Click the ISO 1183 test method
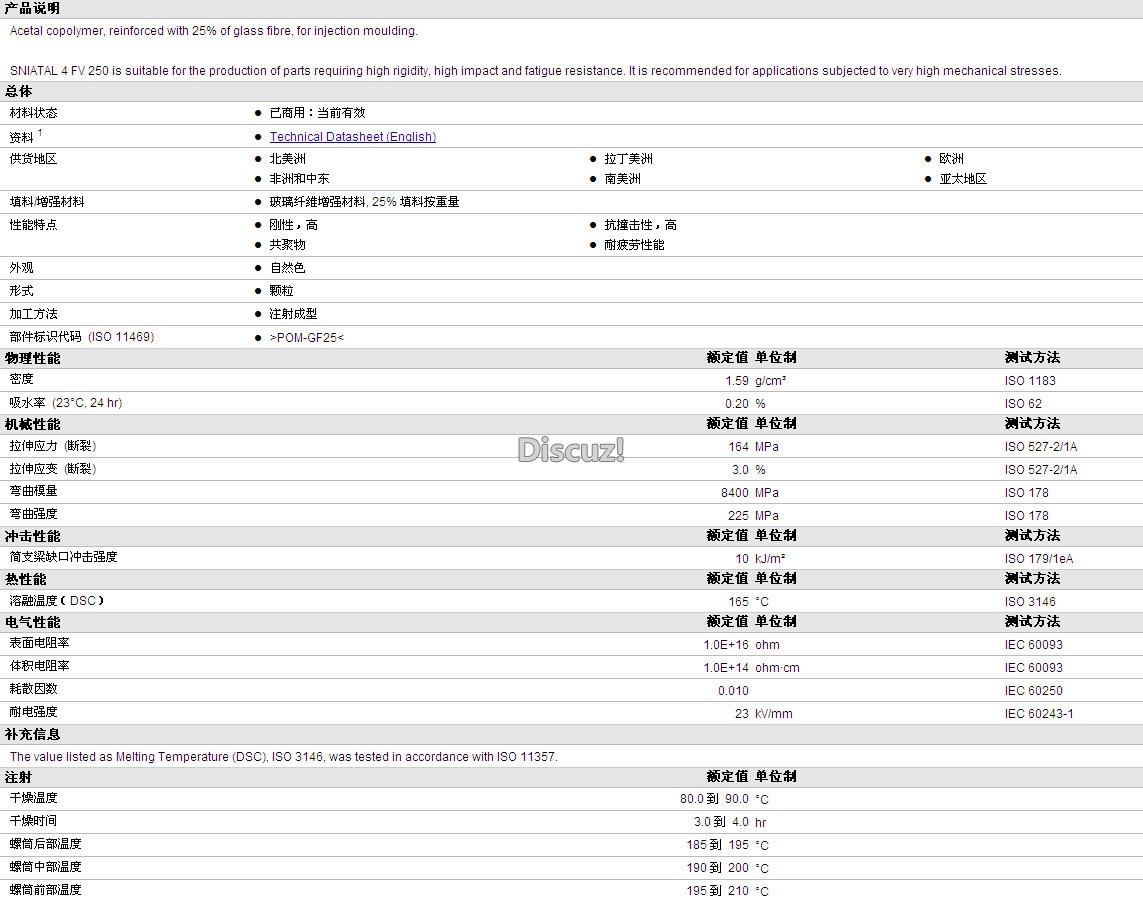 coord(1030,381)
